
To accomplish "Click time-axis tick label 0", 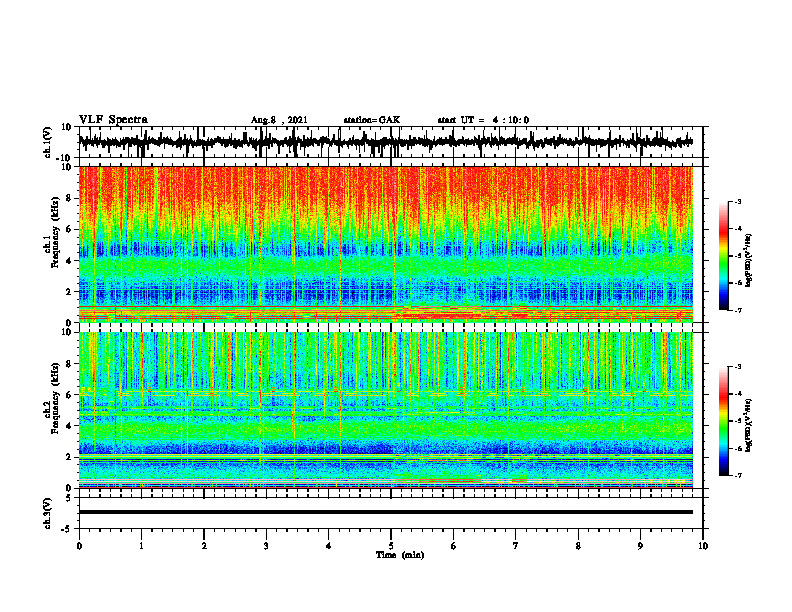I will coord(79,546).
